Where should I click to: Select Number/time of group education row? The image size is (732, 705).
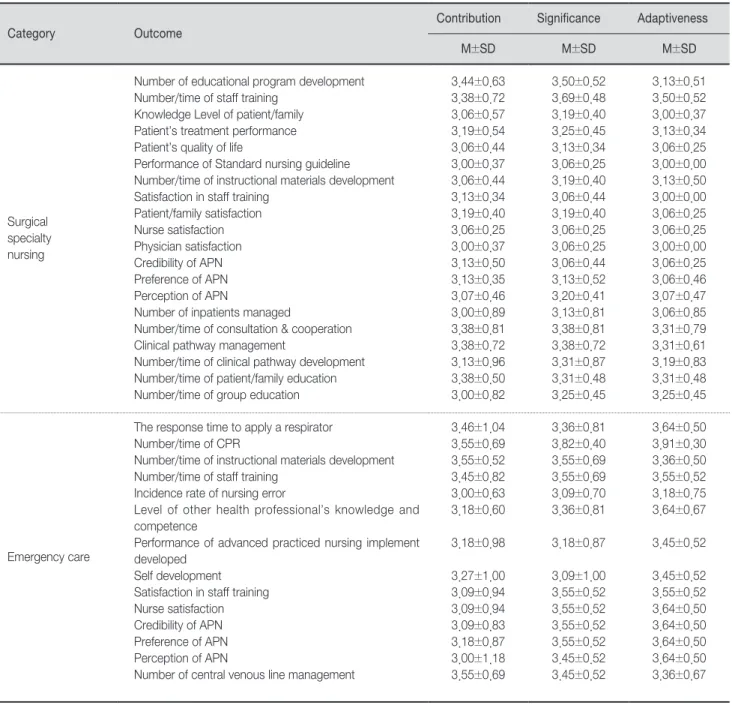[217, 395]
